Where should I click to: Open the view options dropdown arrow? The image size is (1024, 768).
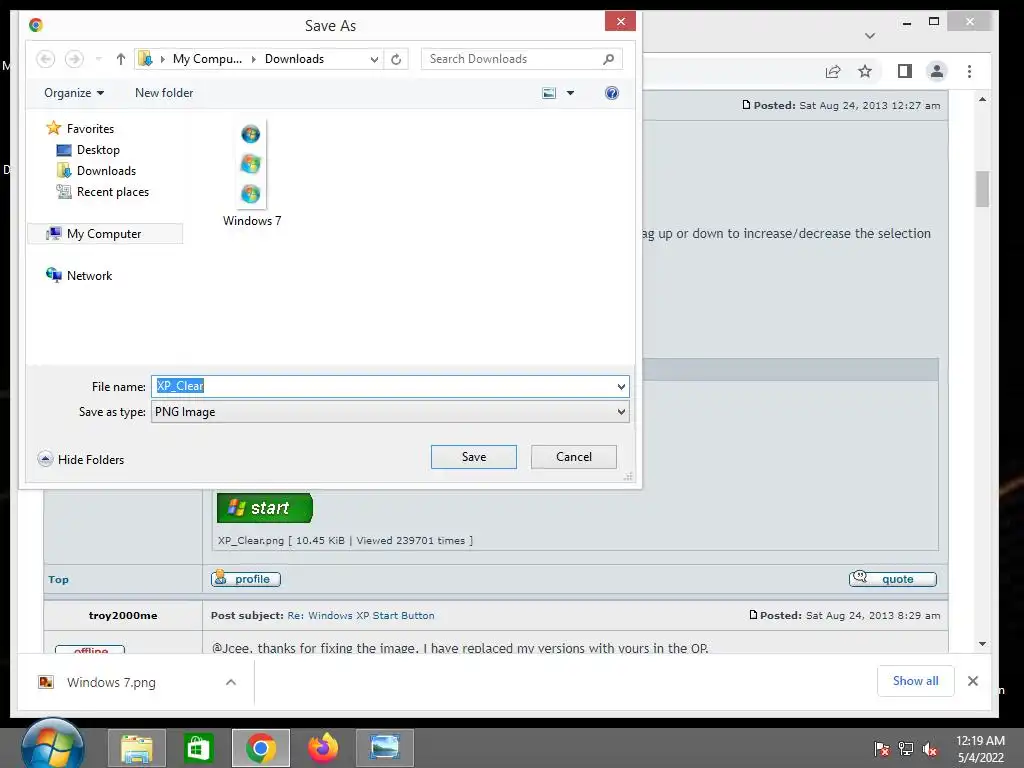[570, 93]
